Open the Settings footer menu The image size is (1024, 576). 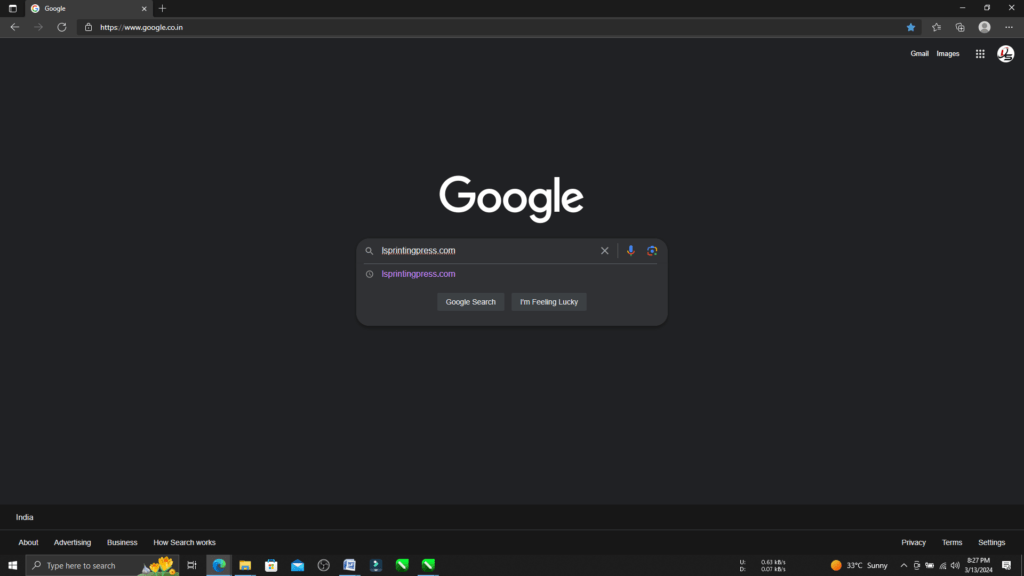991,543
